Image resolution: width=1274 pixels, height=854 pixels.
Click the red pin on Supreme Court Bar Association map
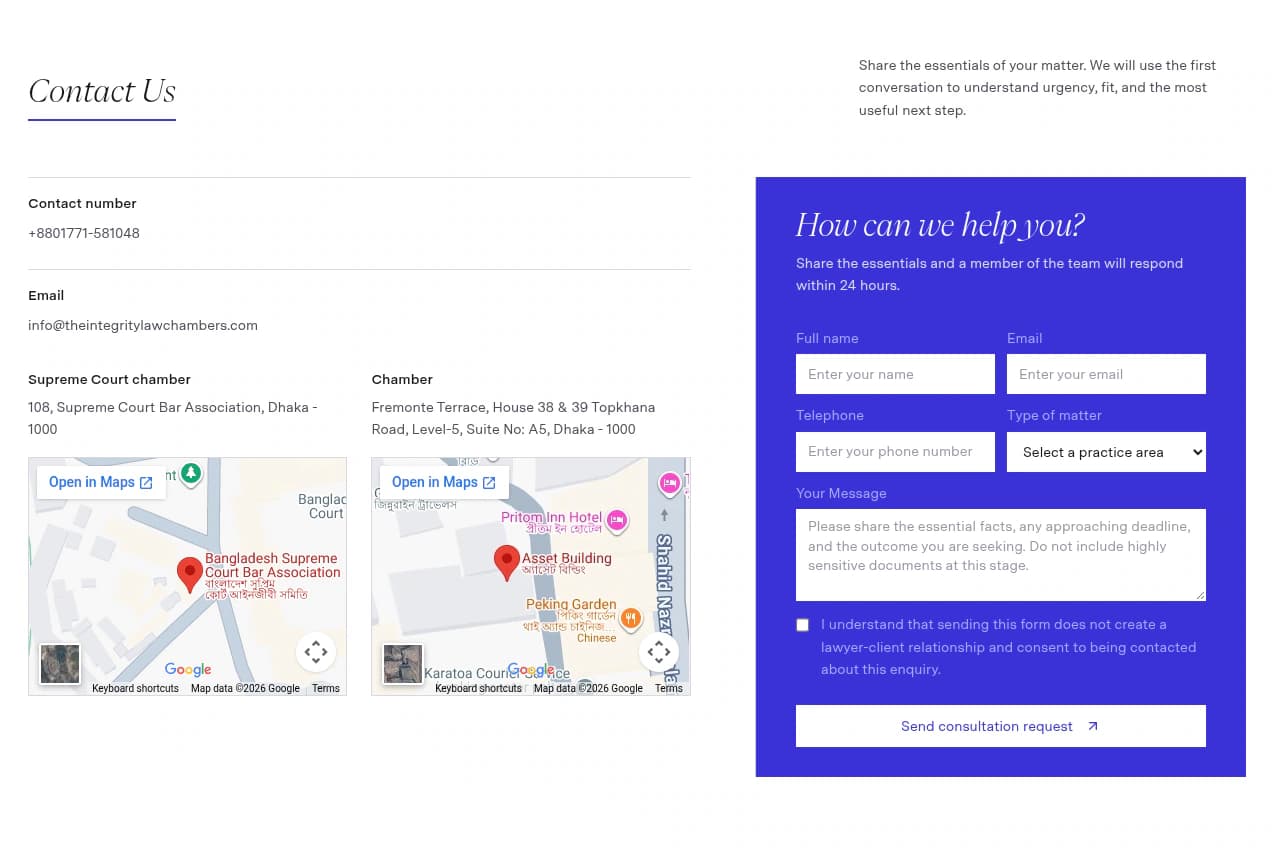[189, 574]
